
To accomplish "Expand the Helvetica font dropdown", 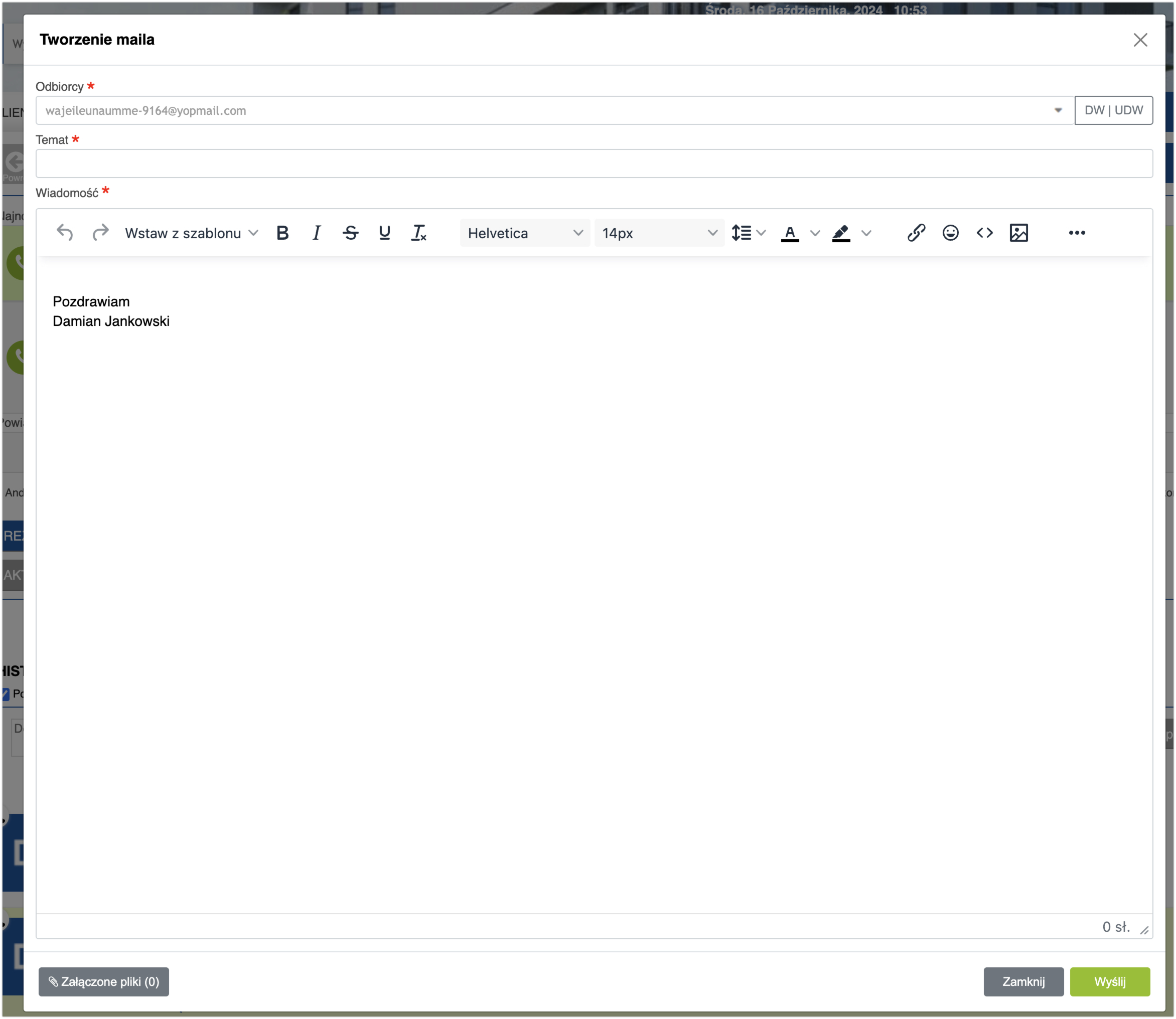I will 525,233.
